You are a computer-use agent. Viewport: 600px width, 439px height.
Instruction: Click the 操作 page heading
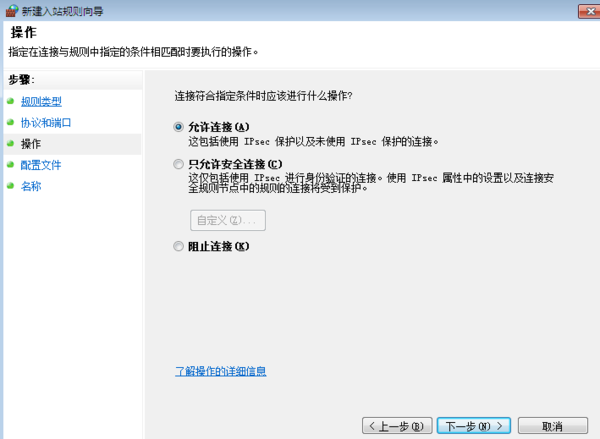(24, 32)
